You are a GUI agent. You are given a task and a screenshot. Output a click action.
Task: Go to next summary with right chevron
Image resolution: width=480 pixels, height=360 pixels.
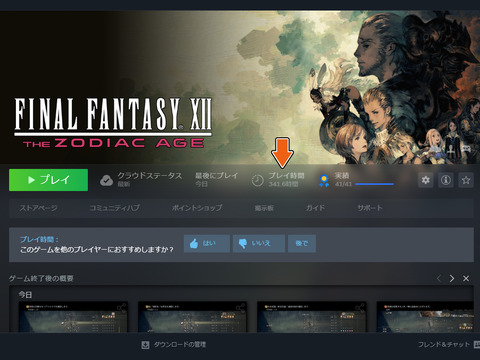tap(452, 278)
